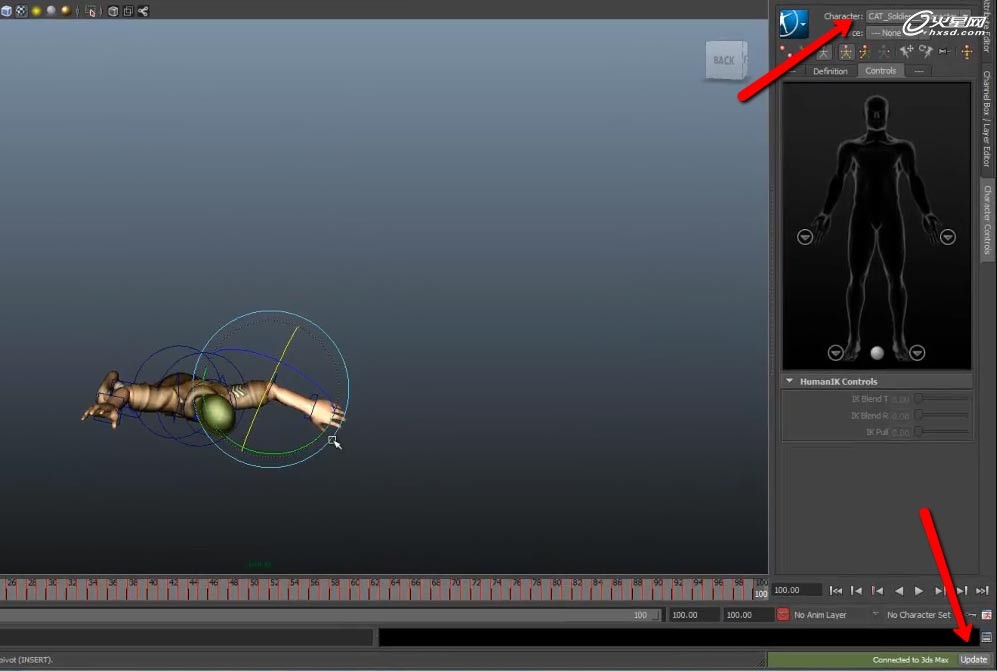Viewport: 997px width, 671px height.
Task: Click the BACK face of the view cube
Action: click(x=725, y=60)
